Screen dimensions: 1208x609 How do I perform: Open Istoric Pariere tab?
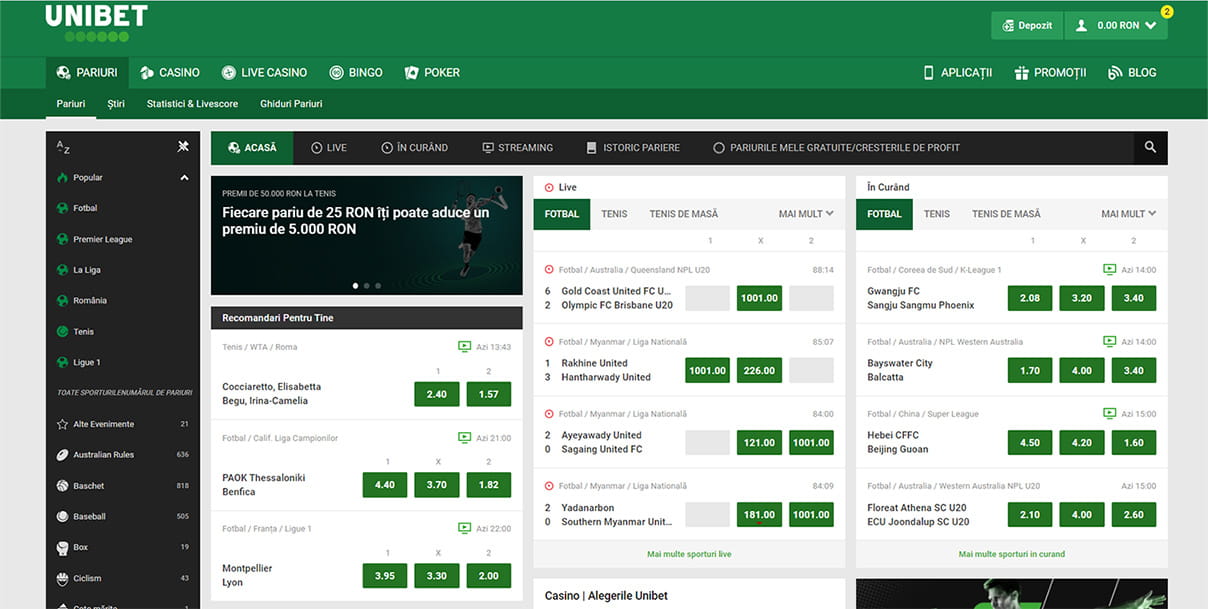633,147
